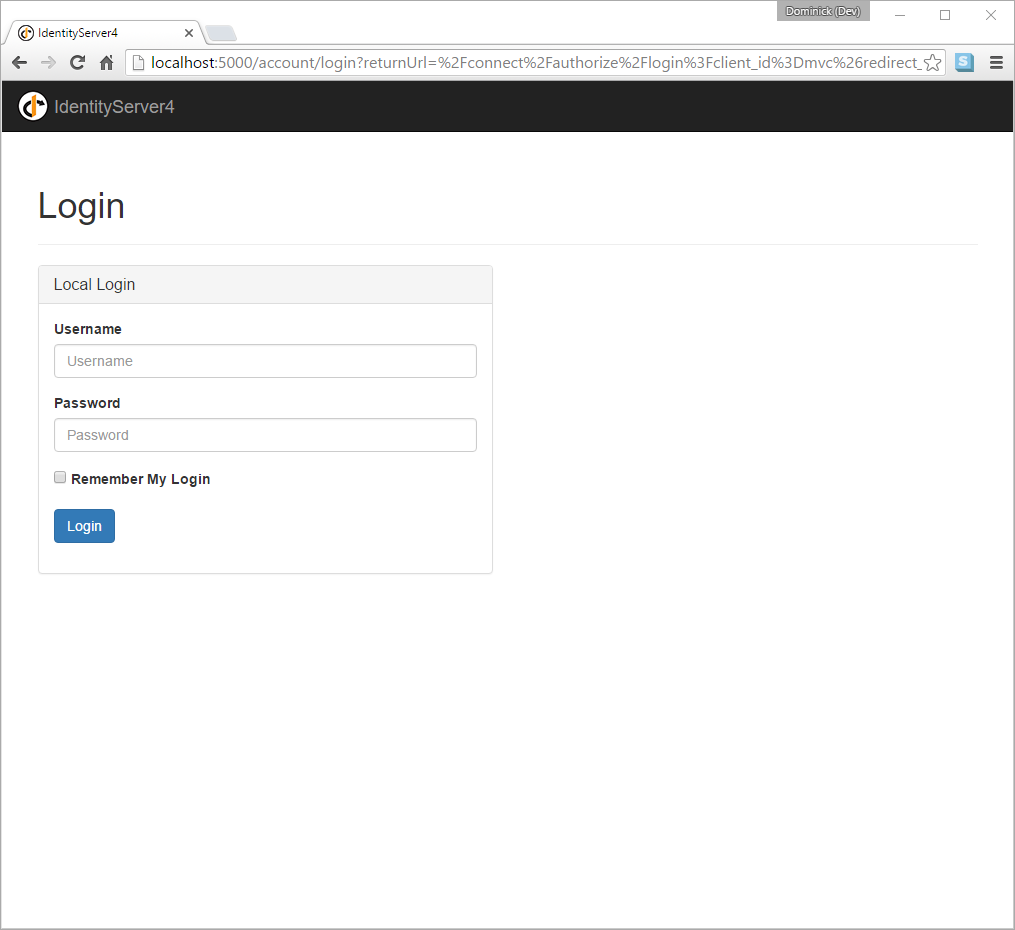Select the IdentityServer4 browser tab
The width and height of the screenshot is (1015, 930).
tap(104, 33)
